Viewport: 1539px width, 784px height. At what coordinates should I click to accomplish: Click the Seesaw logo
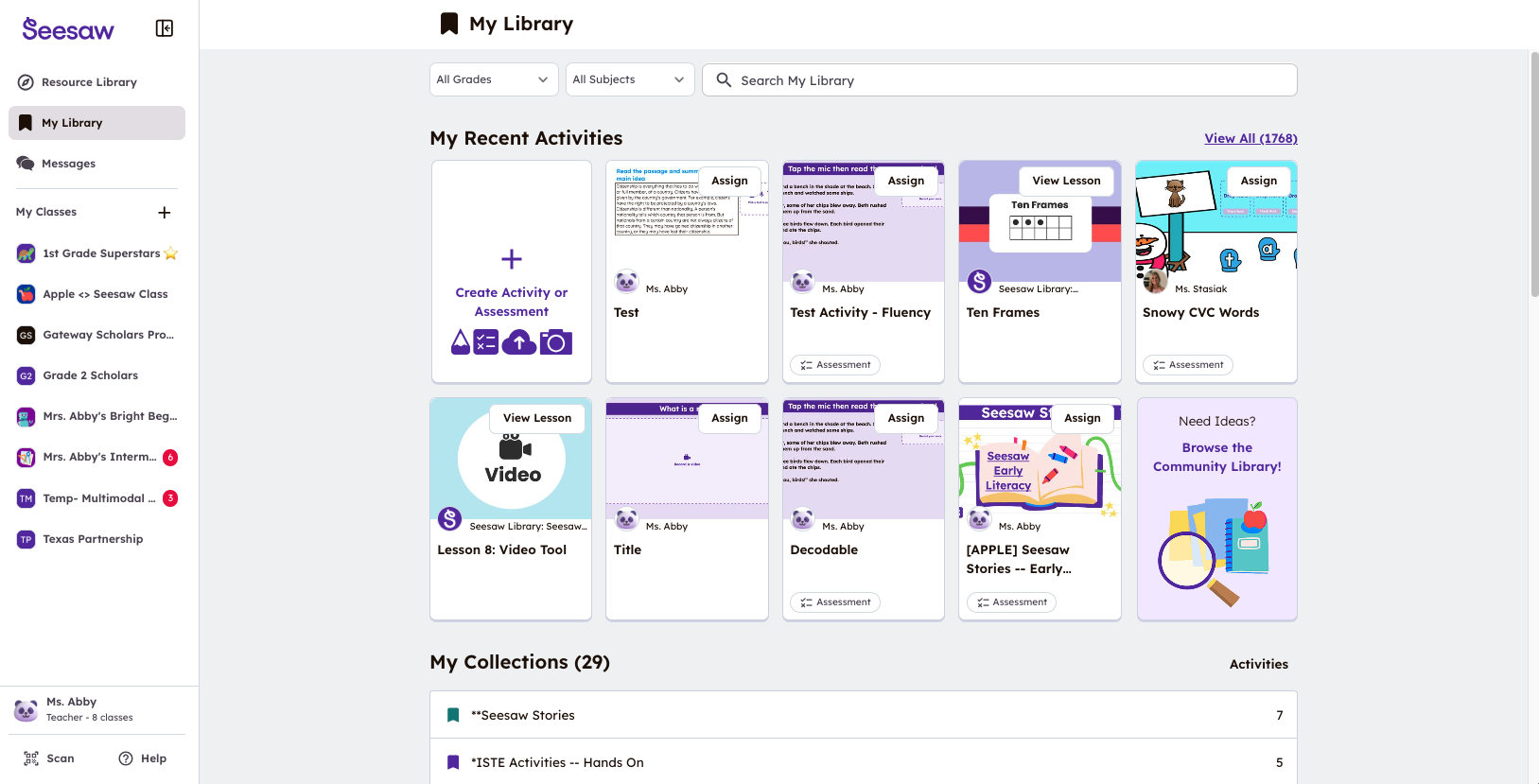(68, 29)
